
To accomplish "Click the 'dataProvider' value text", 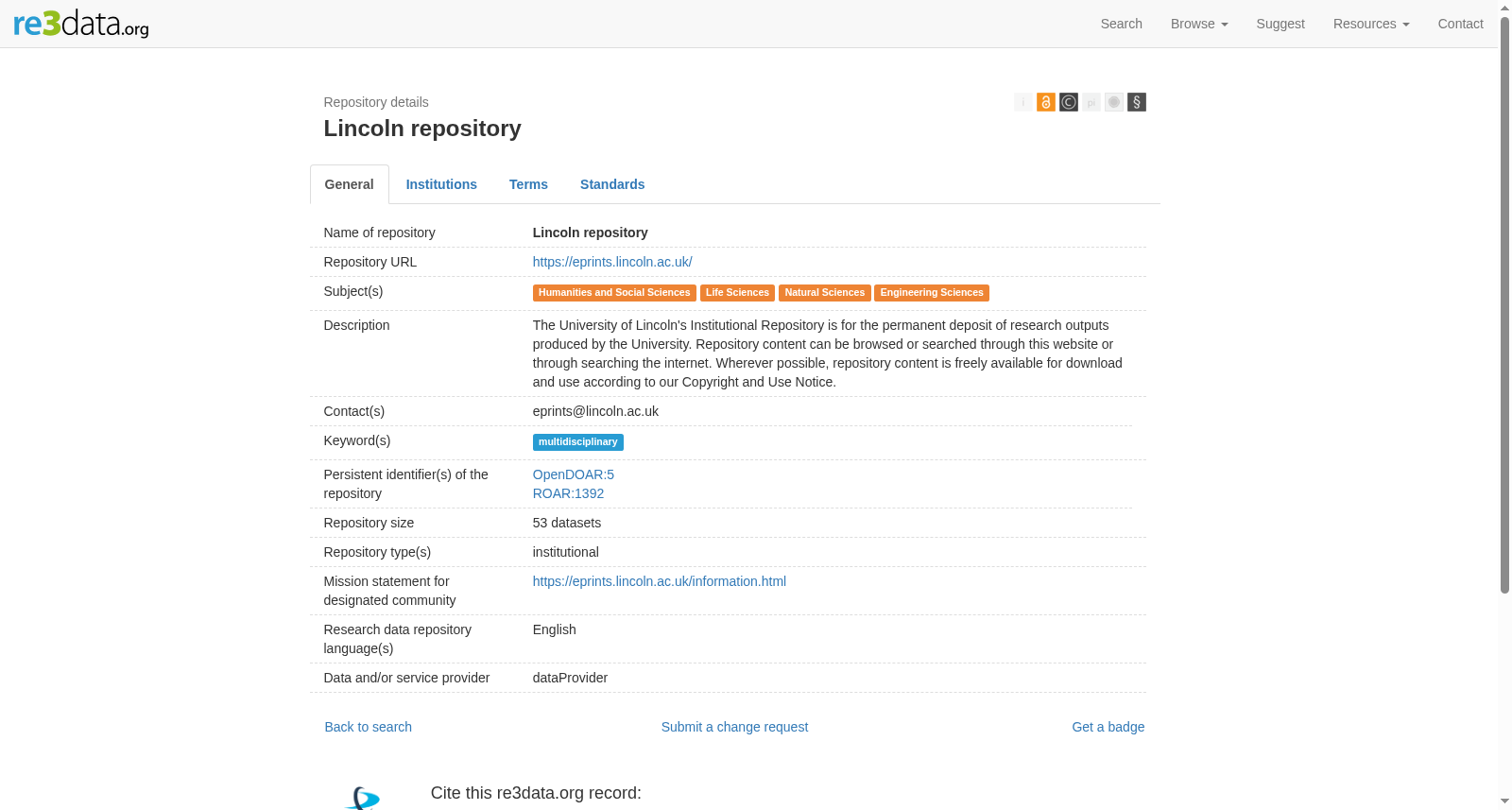I will [x=570, y=678].
